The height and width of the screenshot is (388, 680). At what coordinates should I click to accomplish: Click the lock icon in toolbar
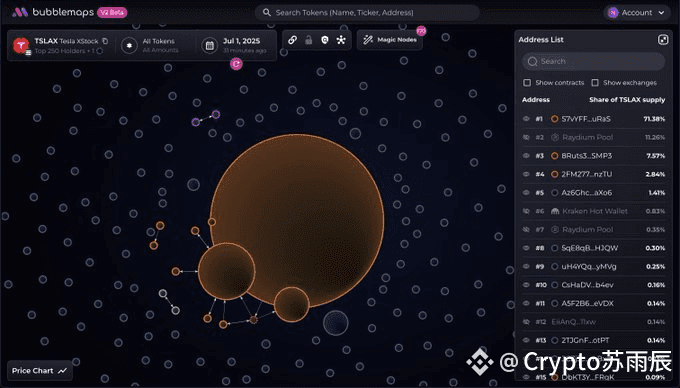click(x=308, y=40)
